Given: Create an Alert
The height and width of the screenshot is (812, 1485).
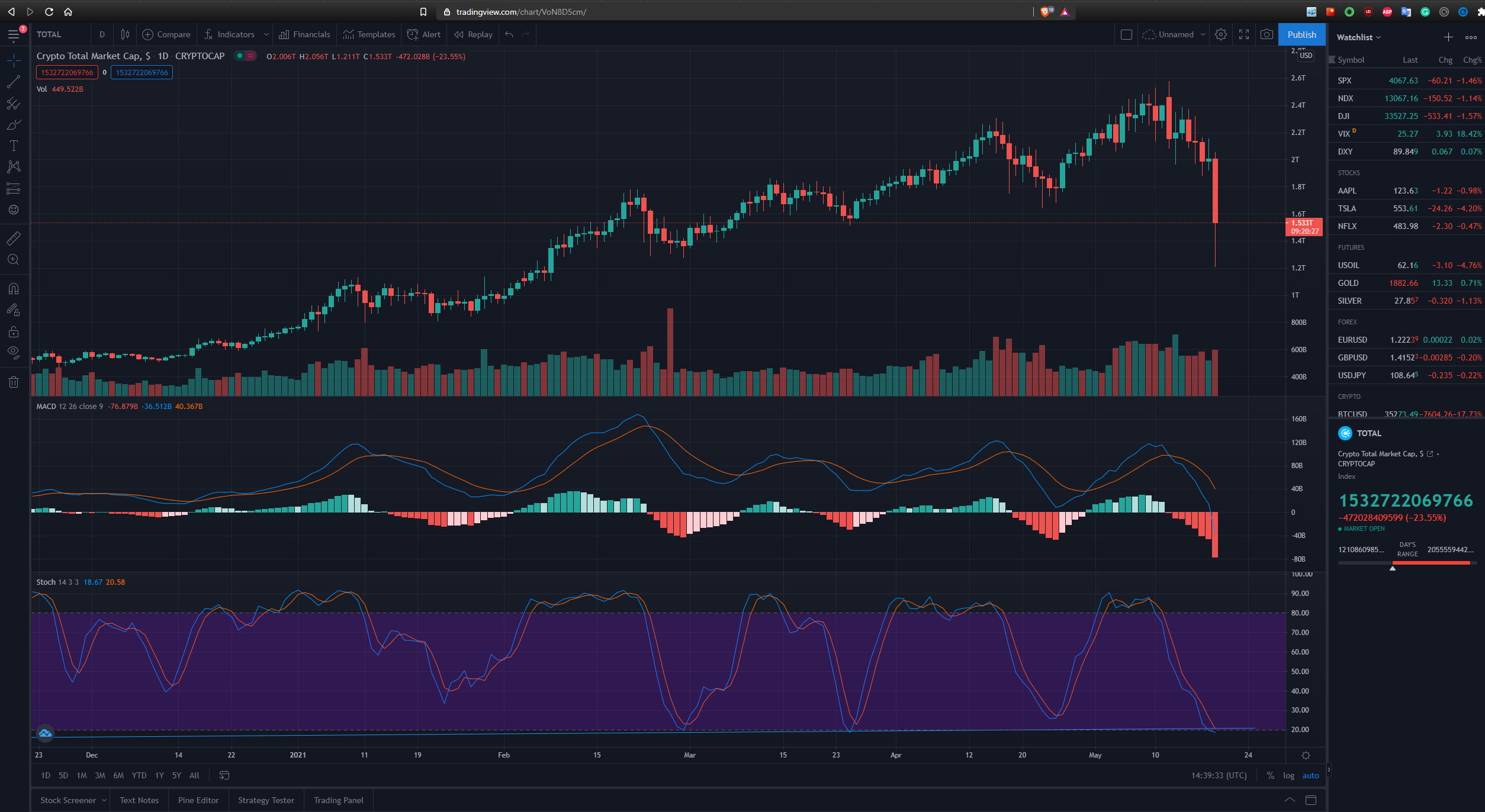Looking at the screenshot, I should [424, 34].
